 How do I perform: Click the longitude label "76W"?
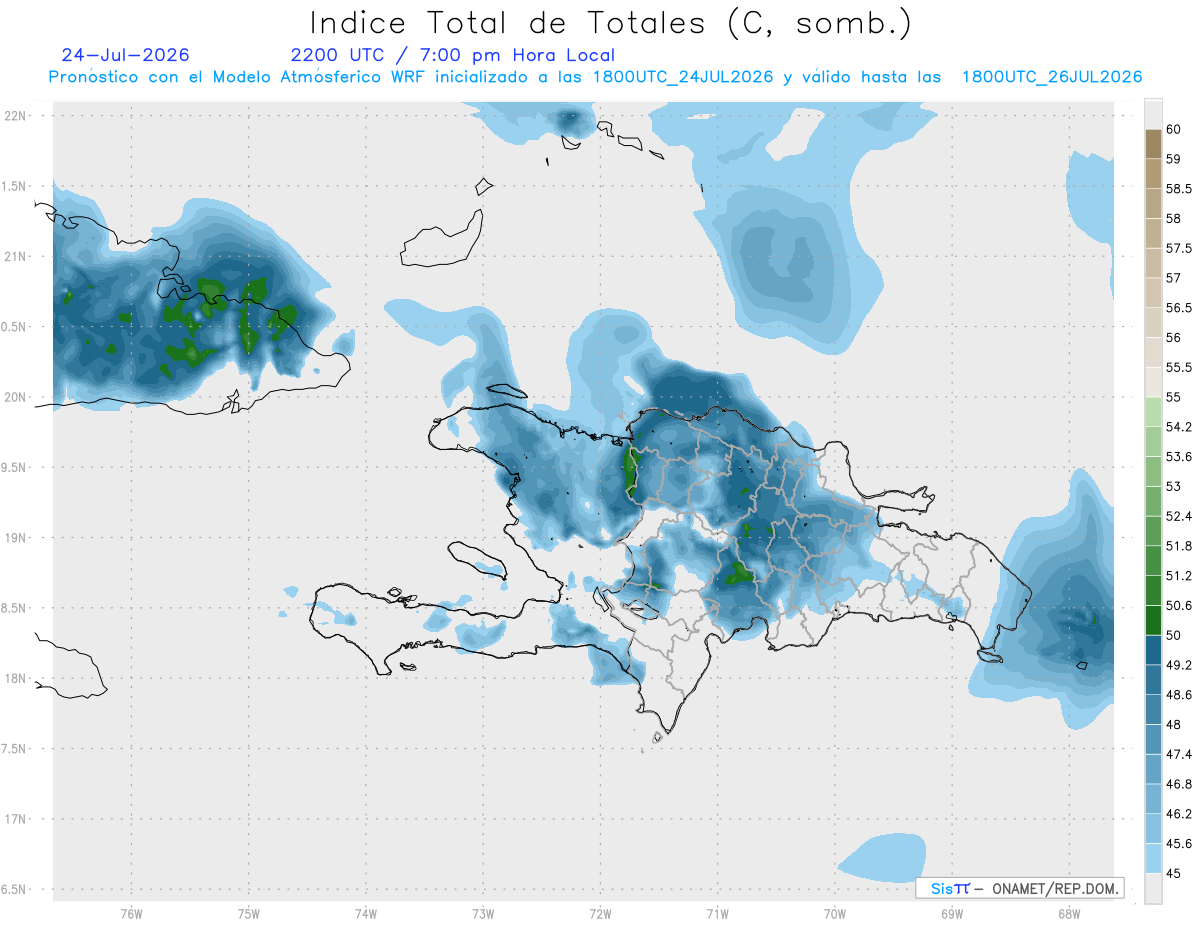point(131,914)
